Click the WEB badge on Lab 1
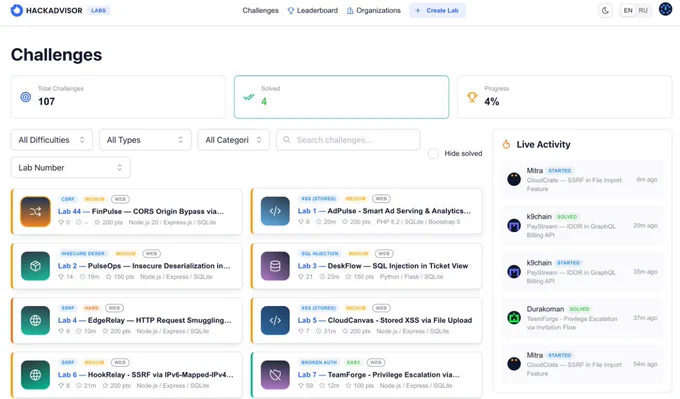This screenshot has height=399, width=680. [x=381, y=199]
